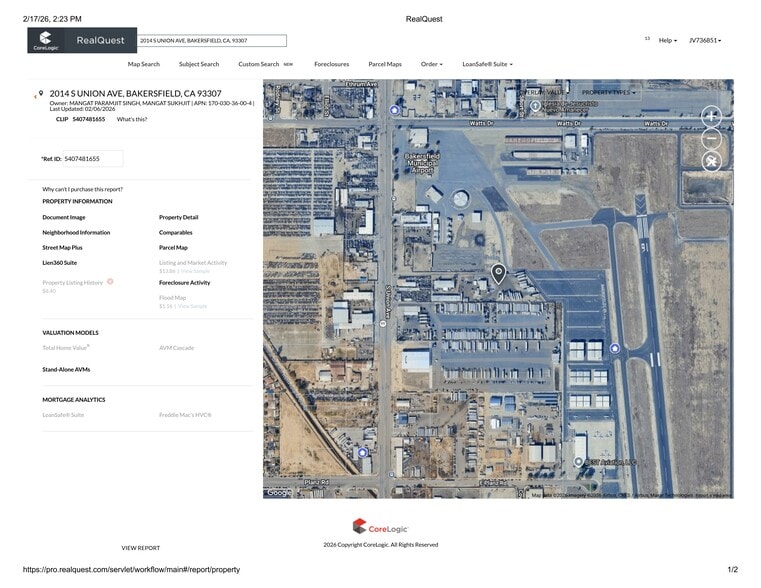Click the red icon next to Property Listing History

click(110, 281)
